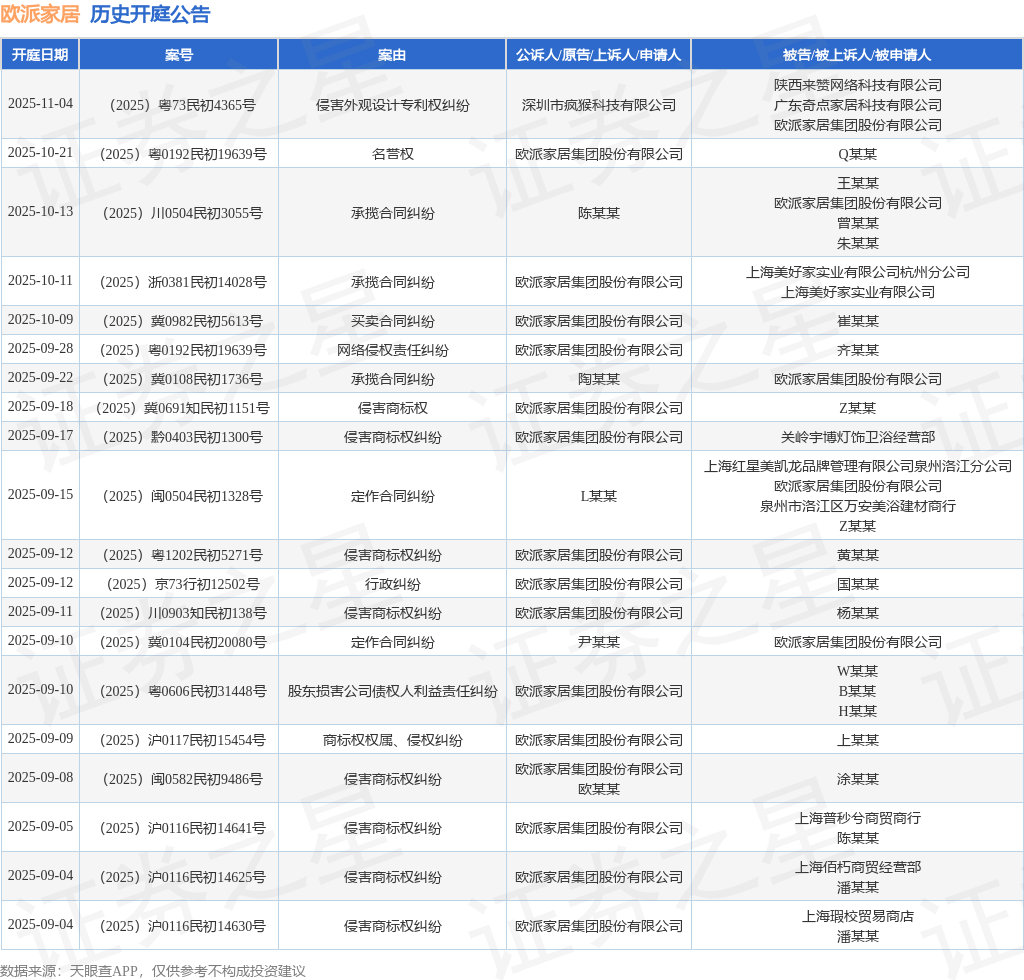Click case number （2025）闽0504民初1328号
The height and width of the screenshot is (980, 1024).
[x=179, y=496]
